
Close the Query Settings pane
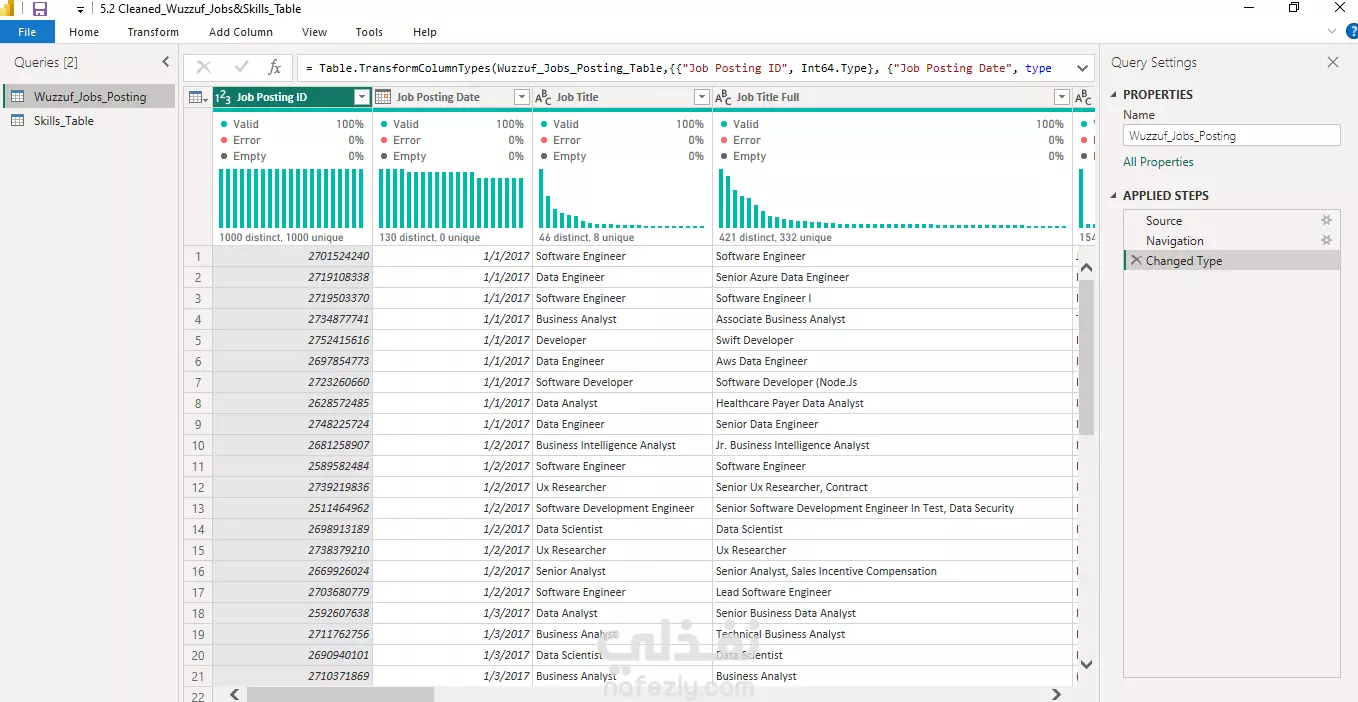1333,62
